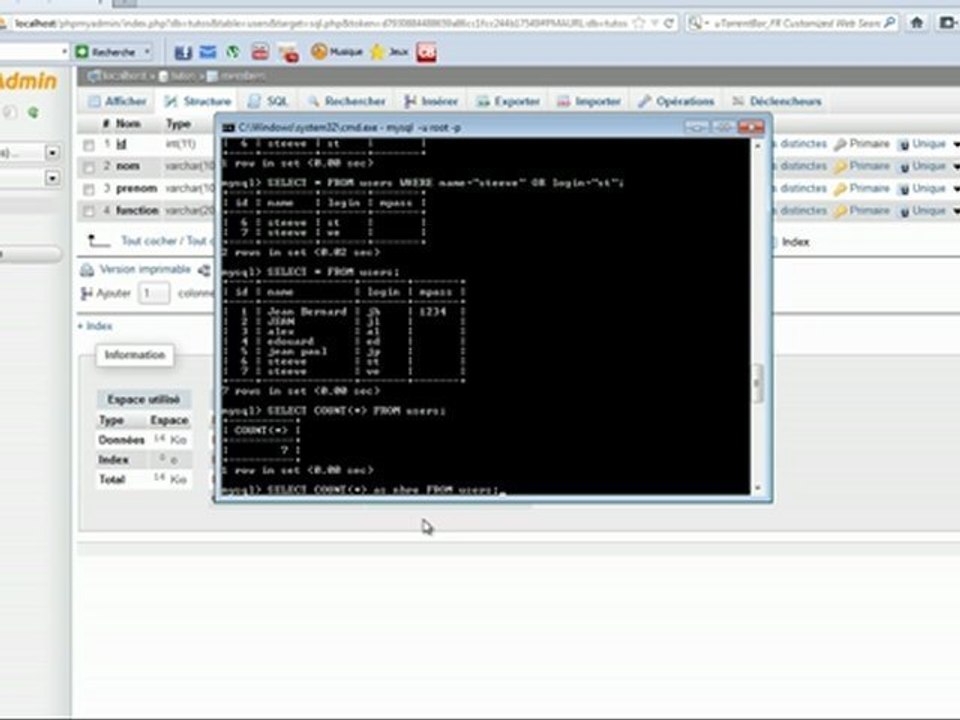Check the id column checkbox
Viewport: 960px width, 720px height.
click(x=89, y=145)
